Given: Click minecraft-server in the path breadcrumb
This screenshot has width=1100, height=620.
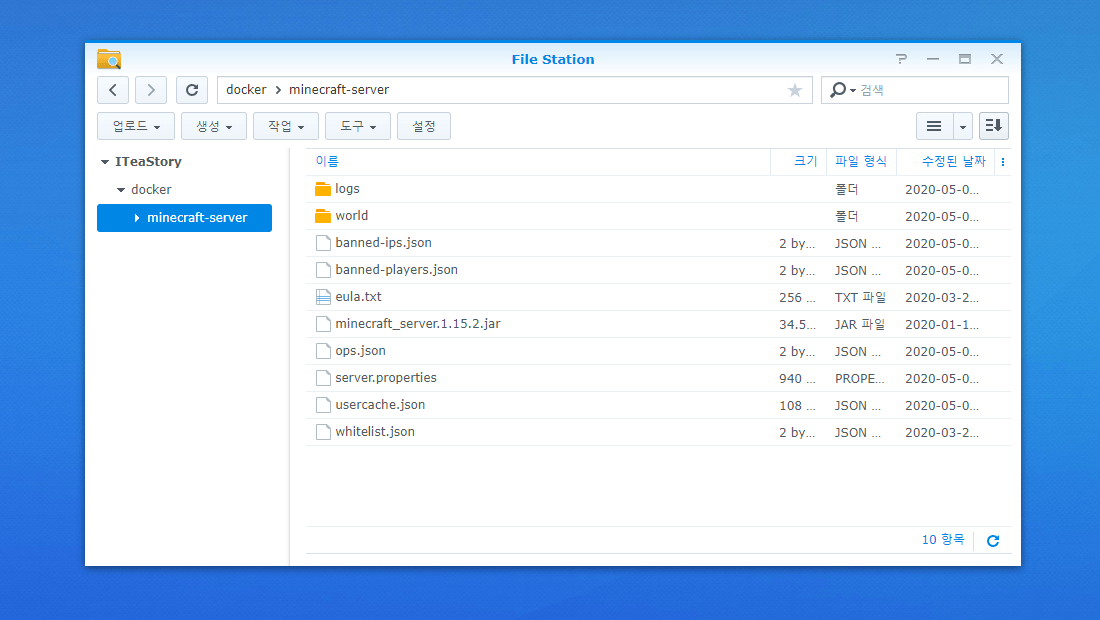Looking at the screenshot, I should 339,90.
